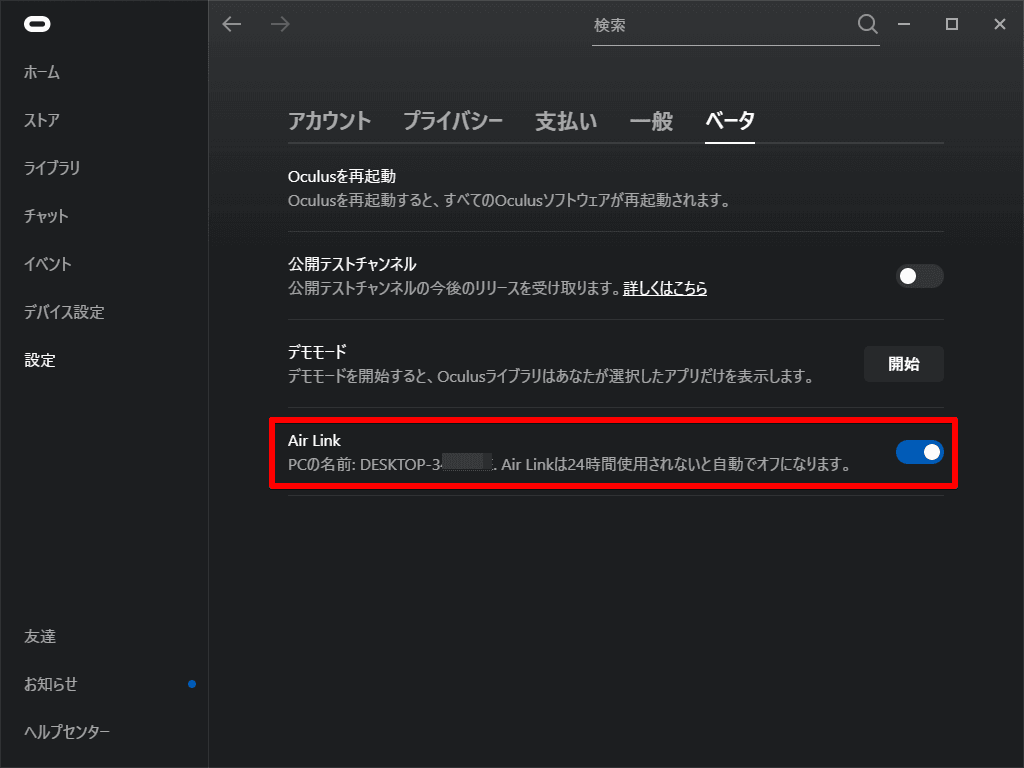Switch to the アカウント tab
Image resolution: width=1024 pixels, height=768 pixels.
point(329,122)
